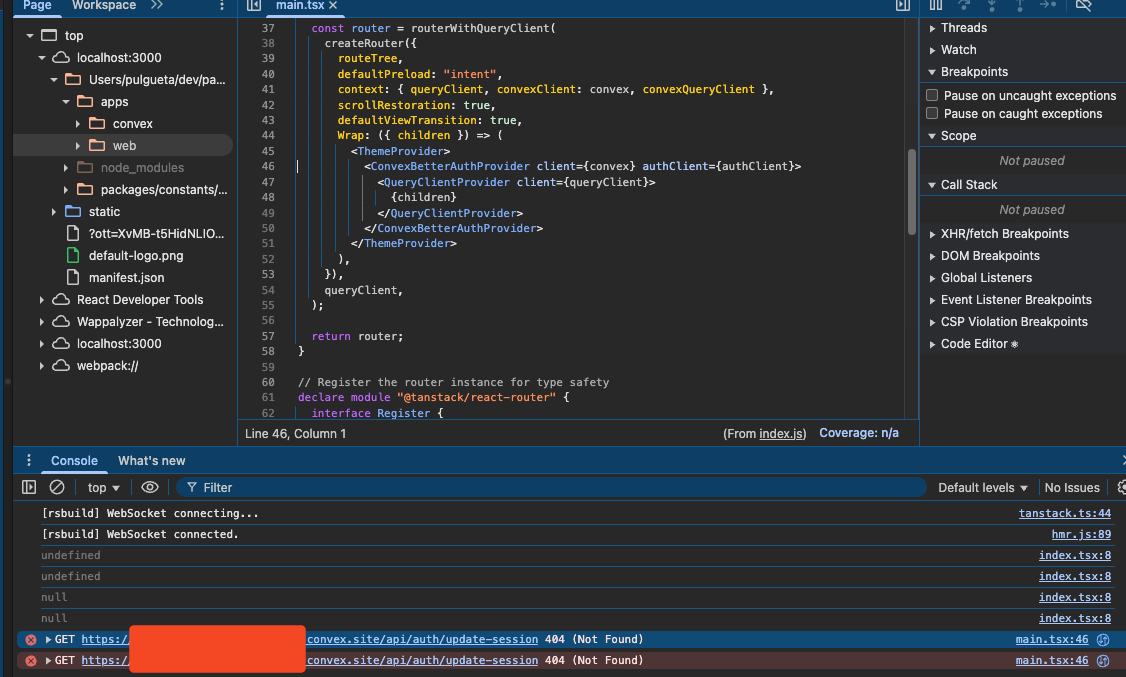Clear the console log
The width and height of the screenshot is (1126, 677).
tap(57, 487)
